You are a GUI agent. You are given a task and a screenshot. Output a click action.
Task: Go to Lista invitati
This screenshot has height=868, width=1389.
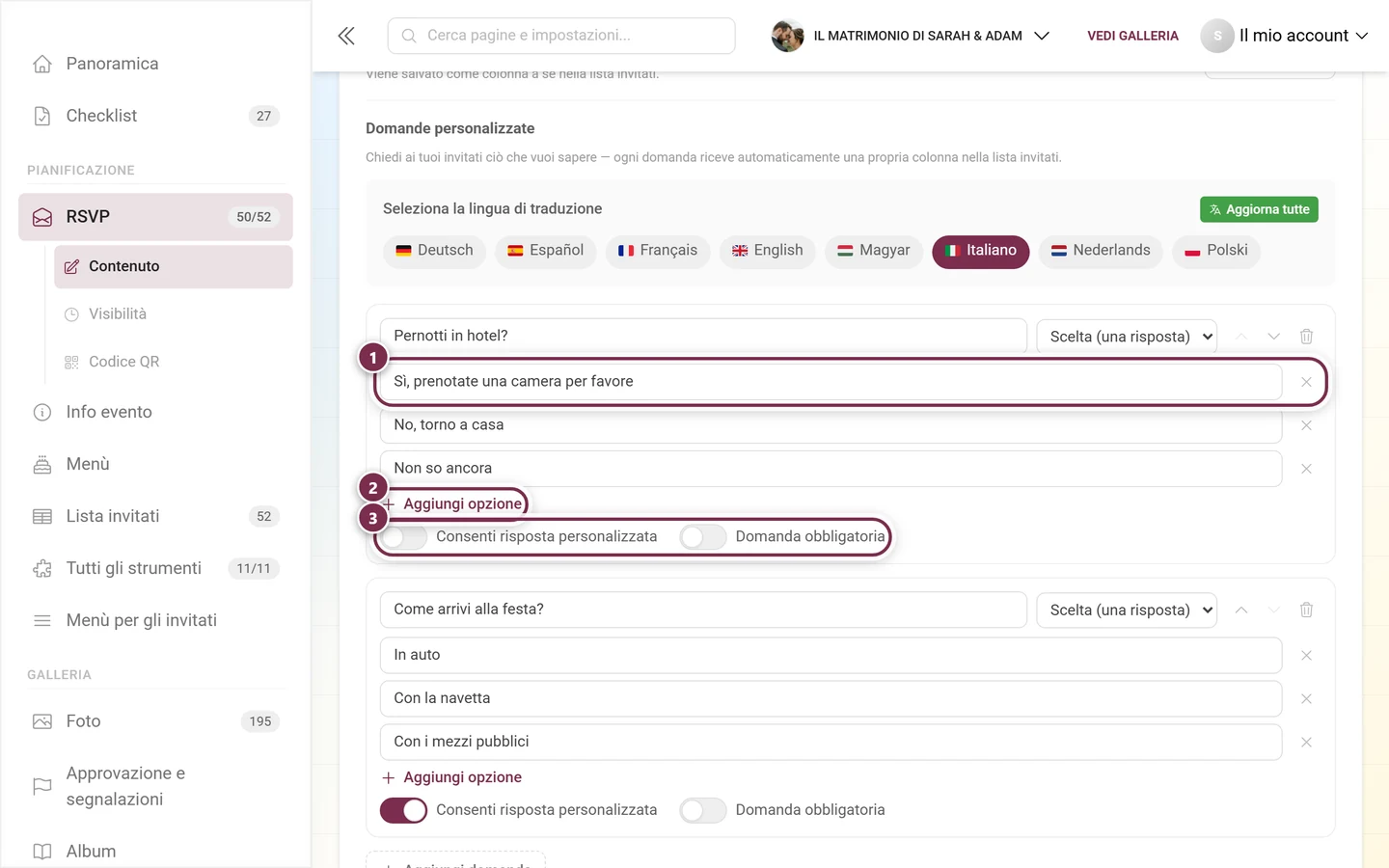point(155,516)
